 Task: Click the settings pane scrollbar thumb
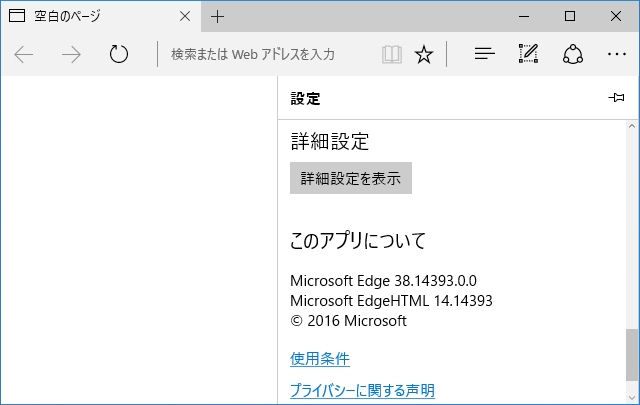click(x=631, y=354)
